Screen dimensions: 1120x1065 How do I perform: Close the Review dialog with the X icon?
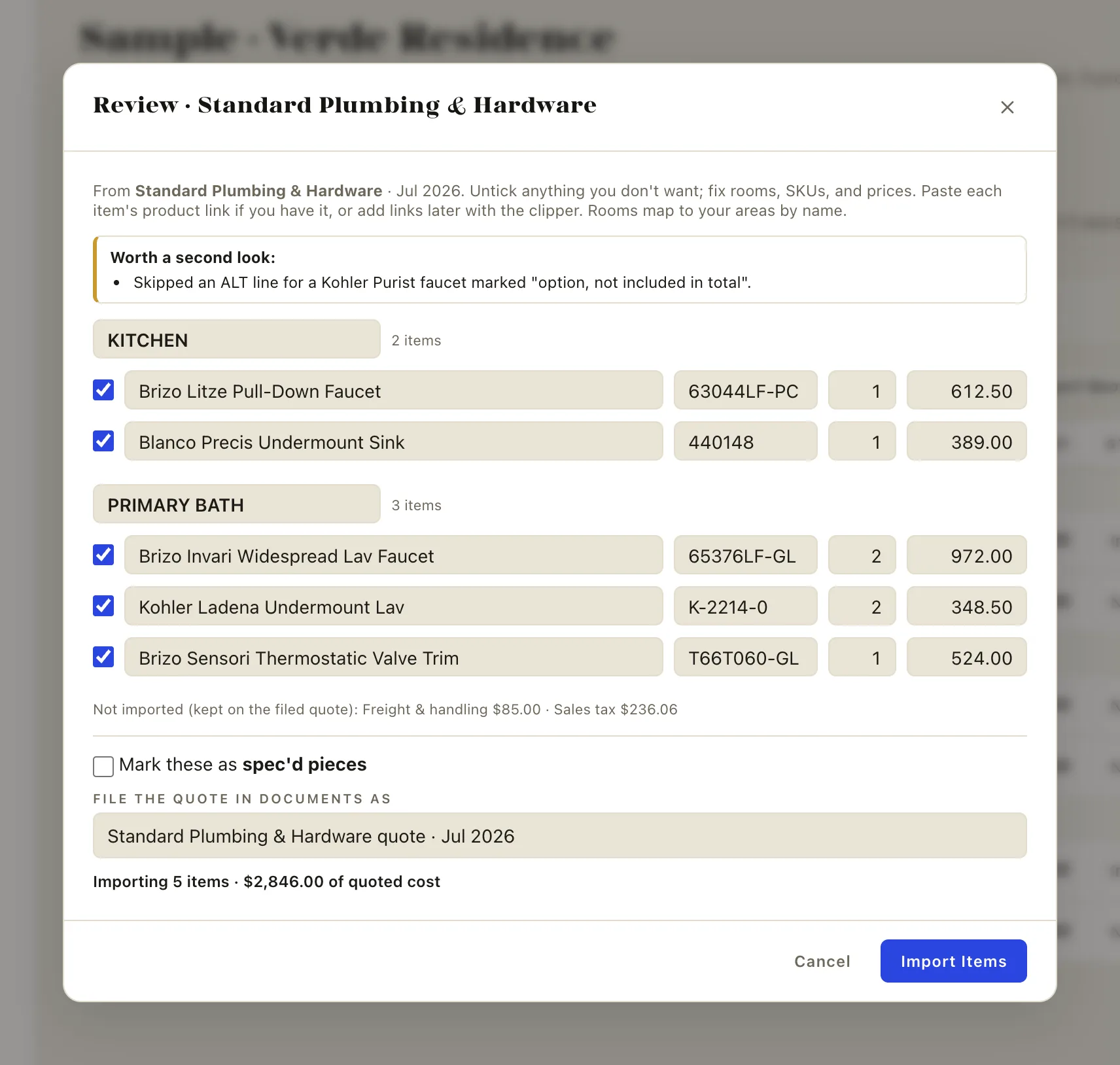(1007, 107)
